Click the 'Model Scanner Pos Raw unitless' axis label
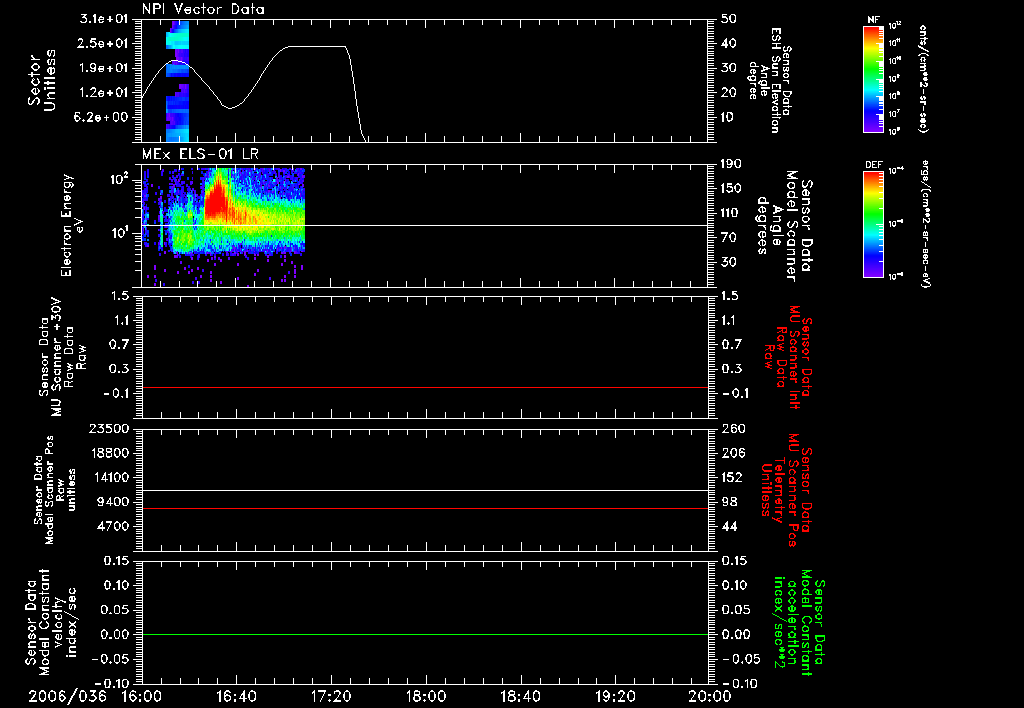Image resolution: width=1024 pixels, height=708 pixels. tap(55, 490)
